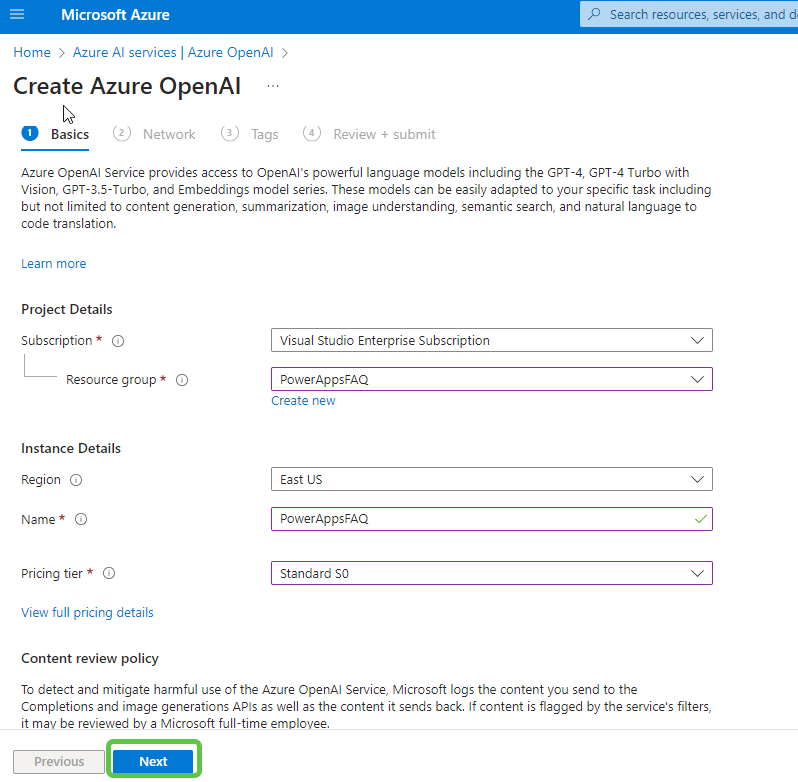Switch to the Network tab
This screenshot has height=782, width=798.
[168, 134]
